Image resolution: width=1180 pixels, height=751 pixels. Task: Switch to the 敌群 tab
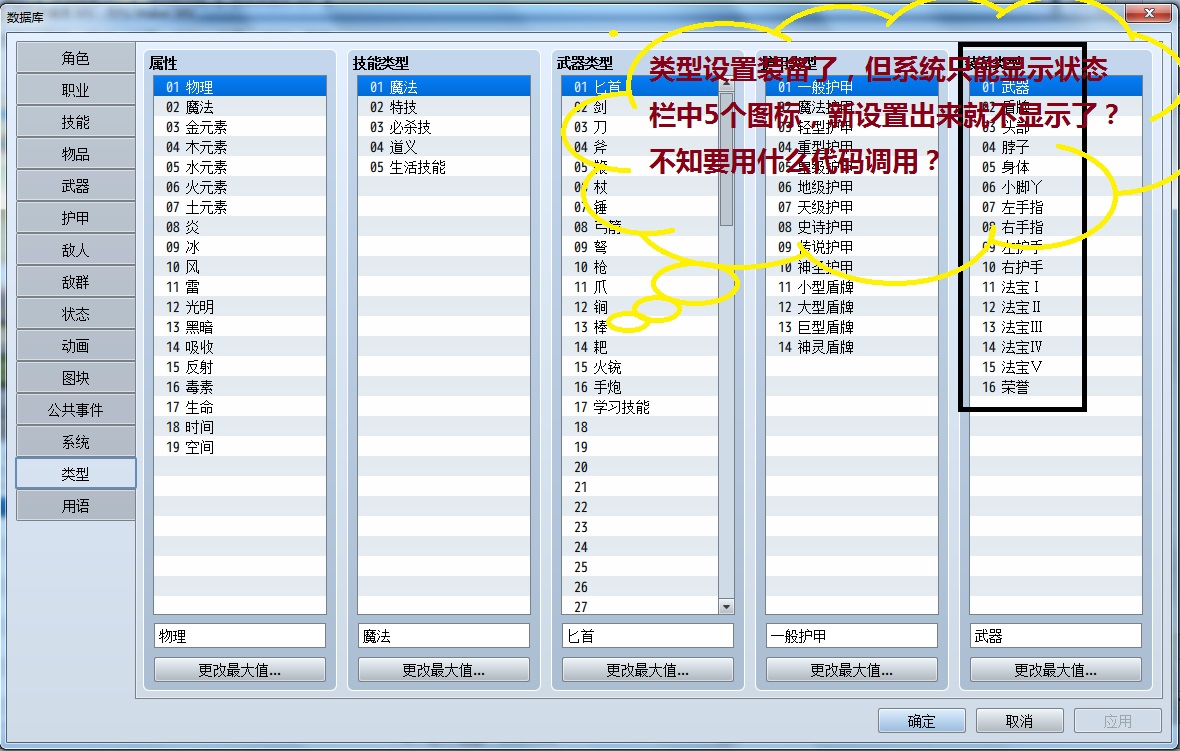75,282
